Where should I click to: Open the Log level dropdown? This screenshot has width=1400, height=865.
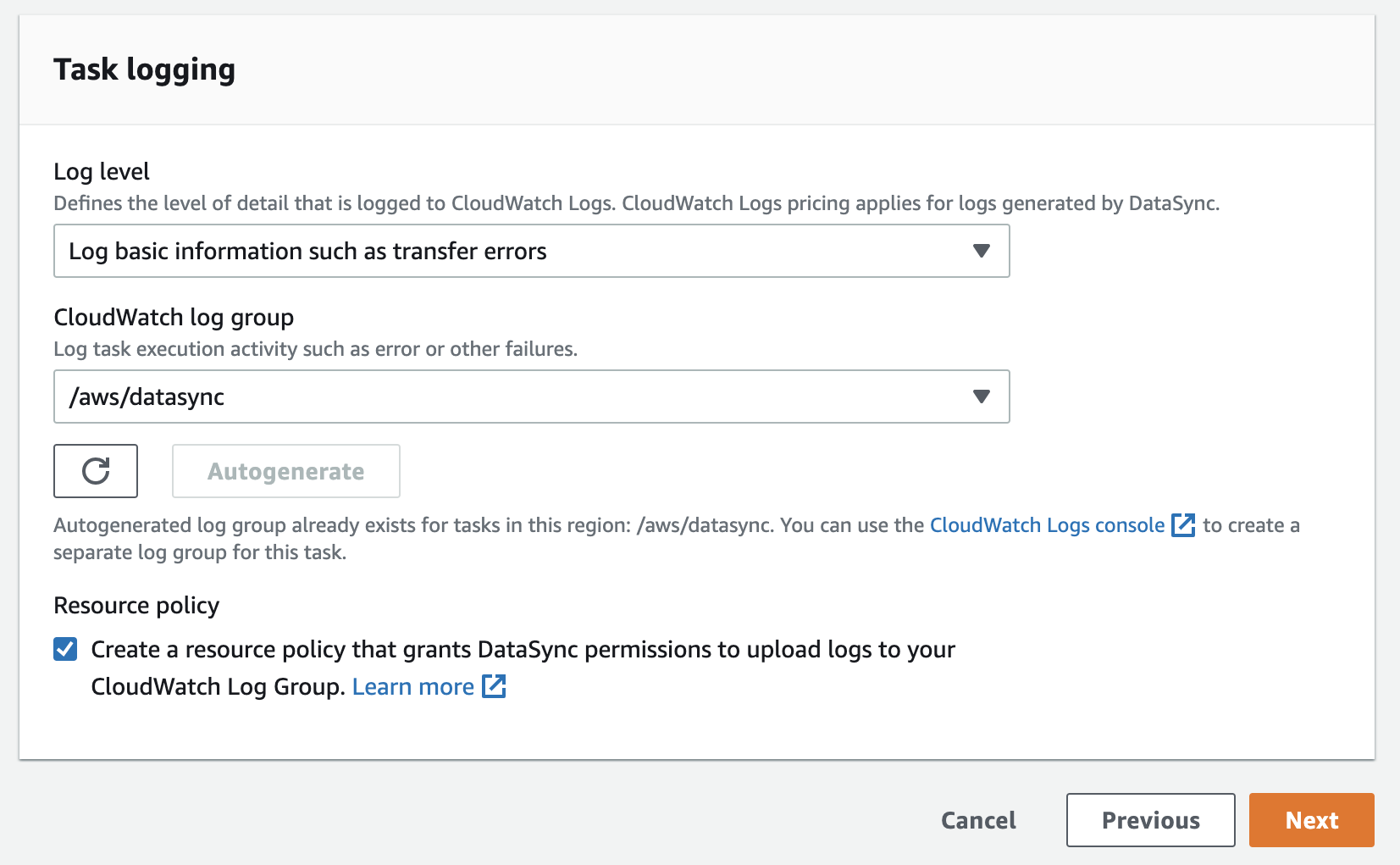click(x=531, y=251)
